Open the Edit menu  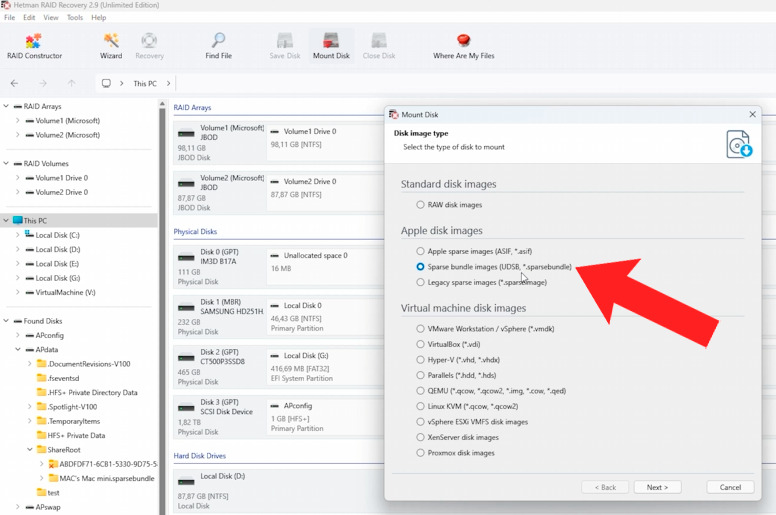coord(29,17)
